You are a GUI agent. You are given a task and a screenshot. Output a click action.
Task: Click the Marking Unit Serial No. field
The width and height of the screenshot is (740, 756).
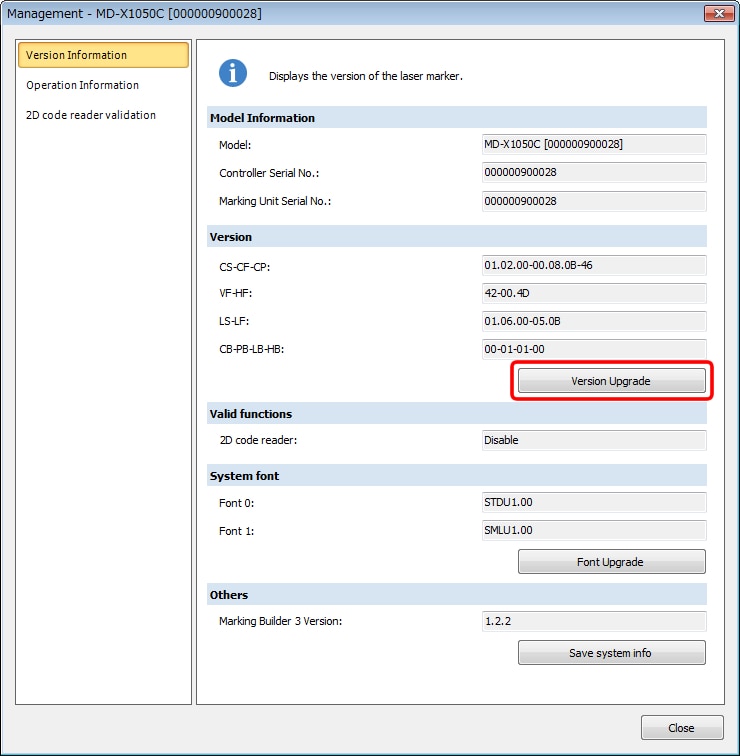[593, 201]
